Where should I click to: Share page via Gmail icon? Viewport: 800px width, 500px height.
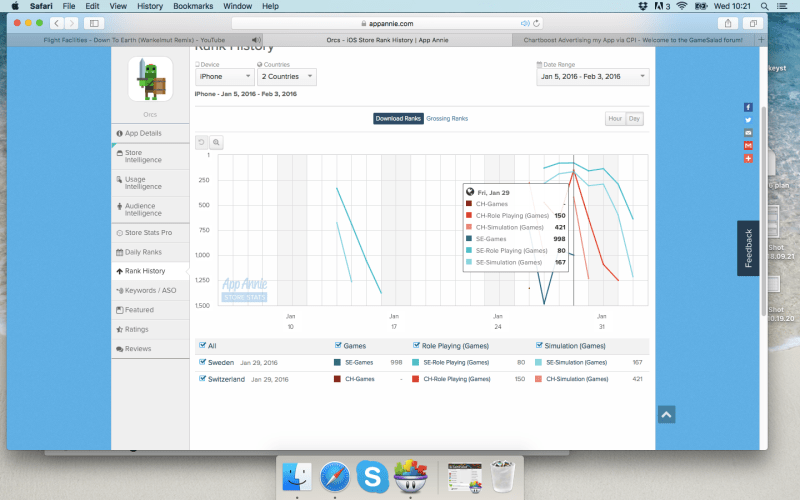coord(748,145)
